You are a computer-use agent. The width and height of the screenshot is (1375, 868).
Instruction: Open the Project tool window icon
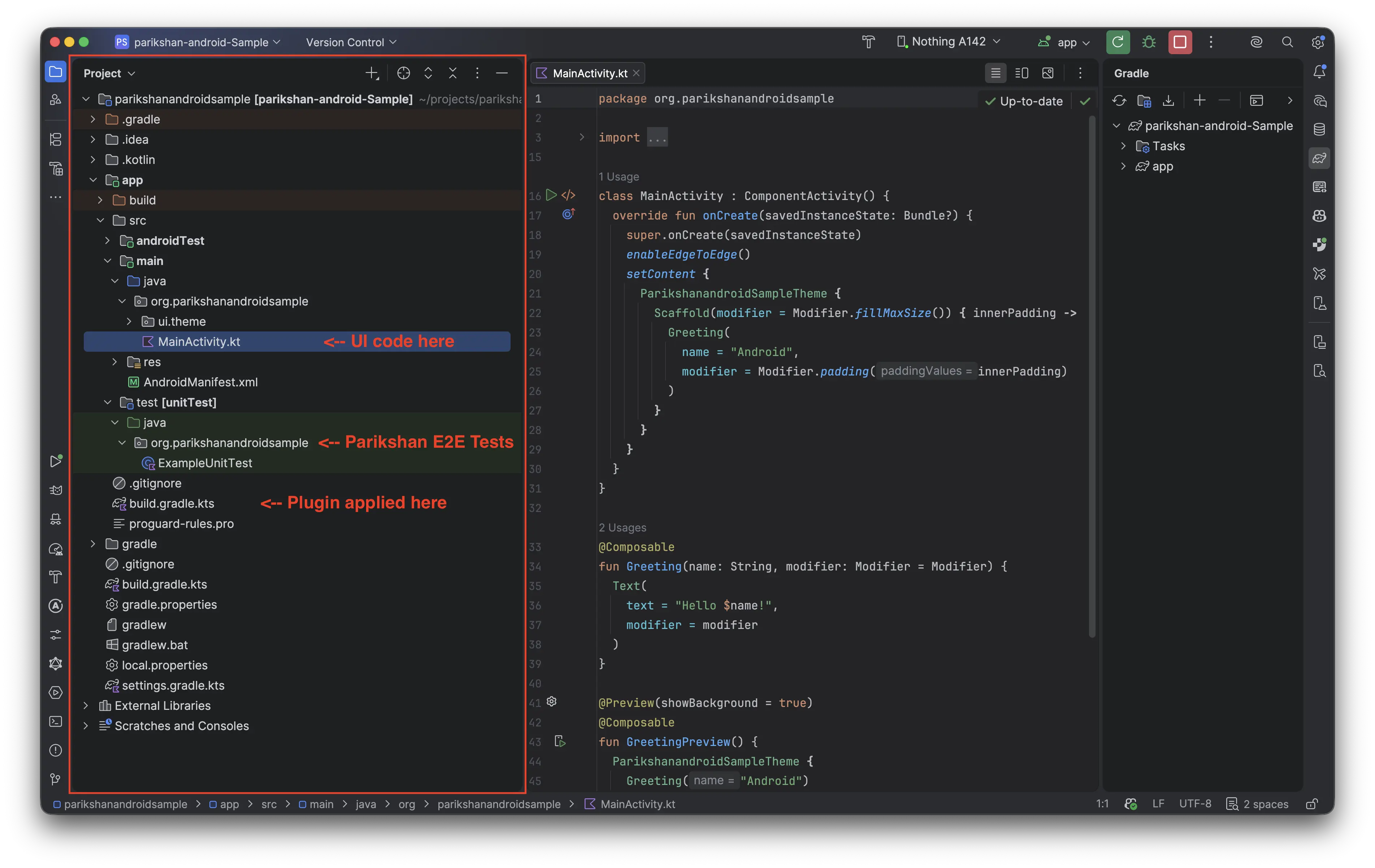click(55, 72)
